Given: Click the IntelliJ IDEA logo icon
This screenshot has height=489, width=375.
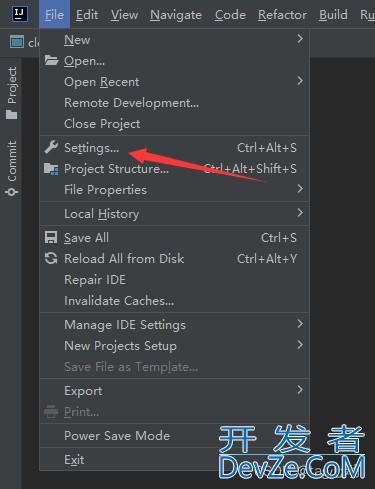Looking at the screenshot, I should point(20,14).
